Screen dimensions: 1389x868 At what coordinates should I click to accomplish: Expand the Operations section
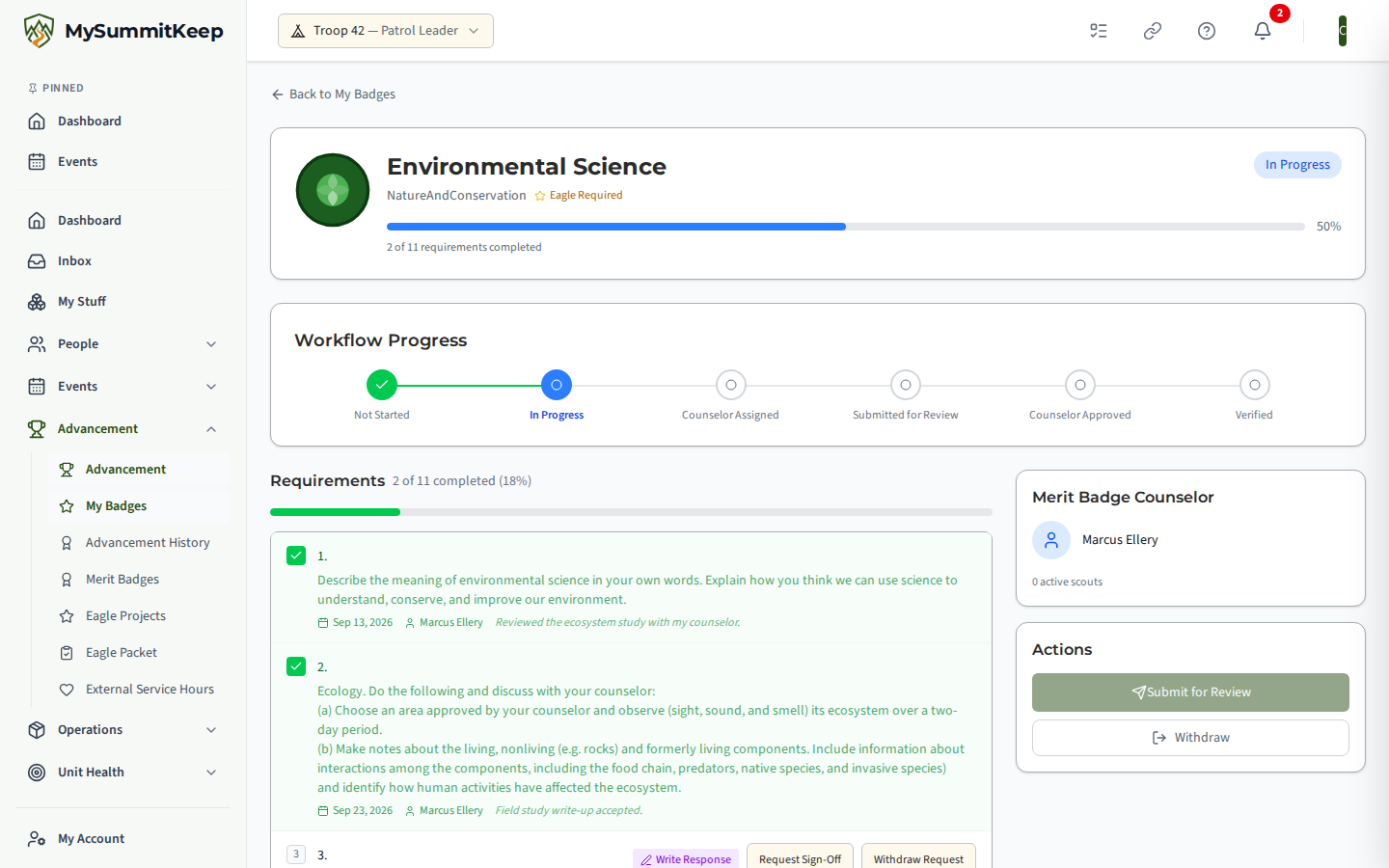pos(211,730)
